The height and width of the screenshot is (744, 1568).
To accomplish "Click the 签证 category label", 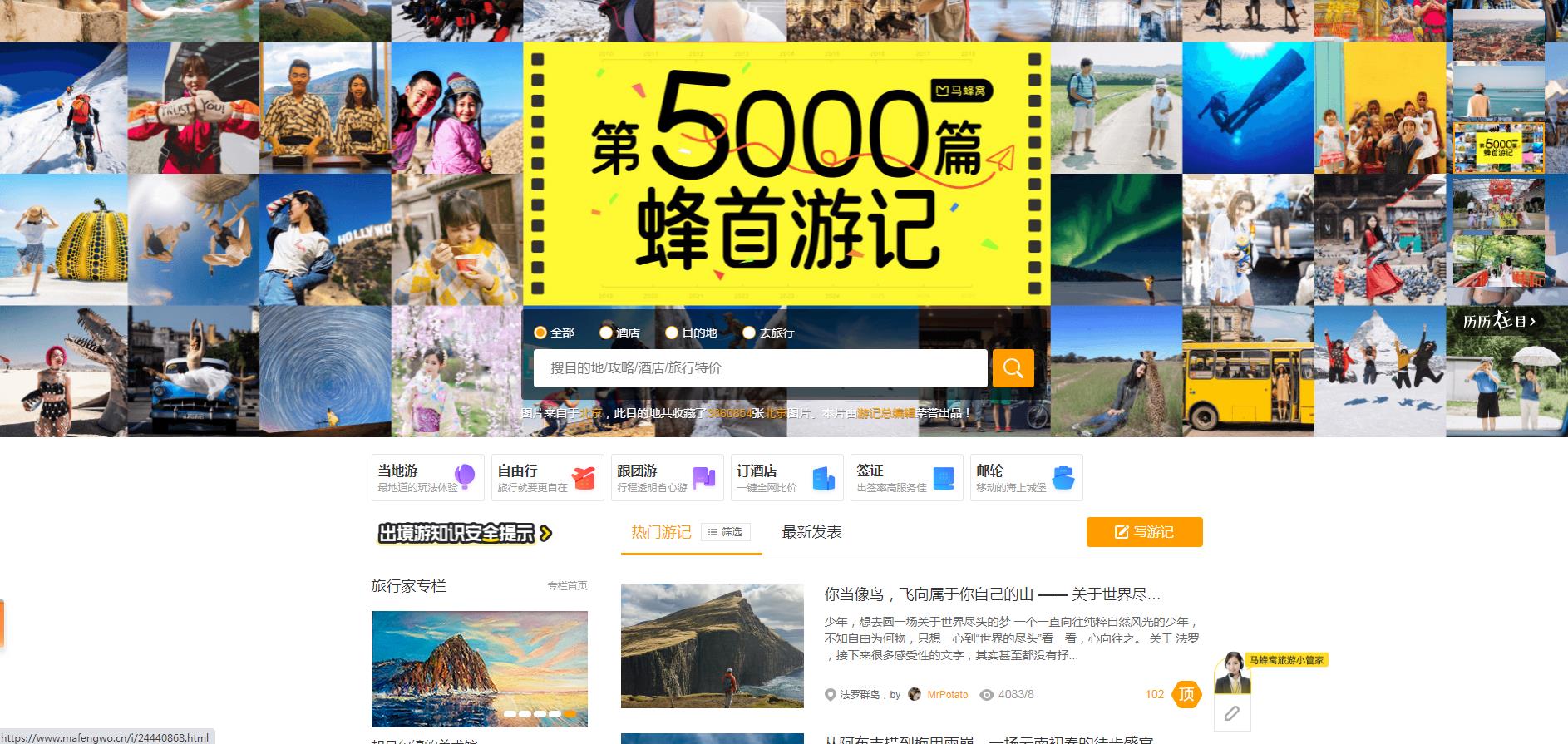I will pos(870,471).
